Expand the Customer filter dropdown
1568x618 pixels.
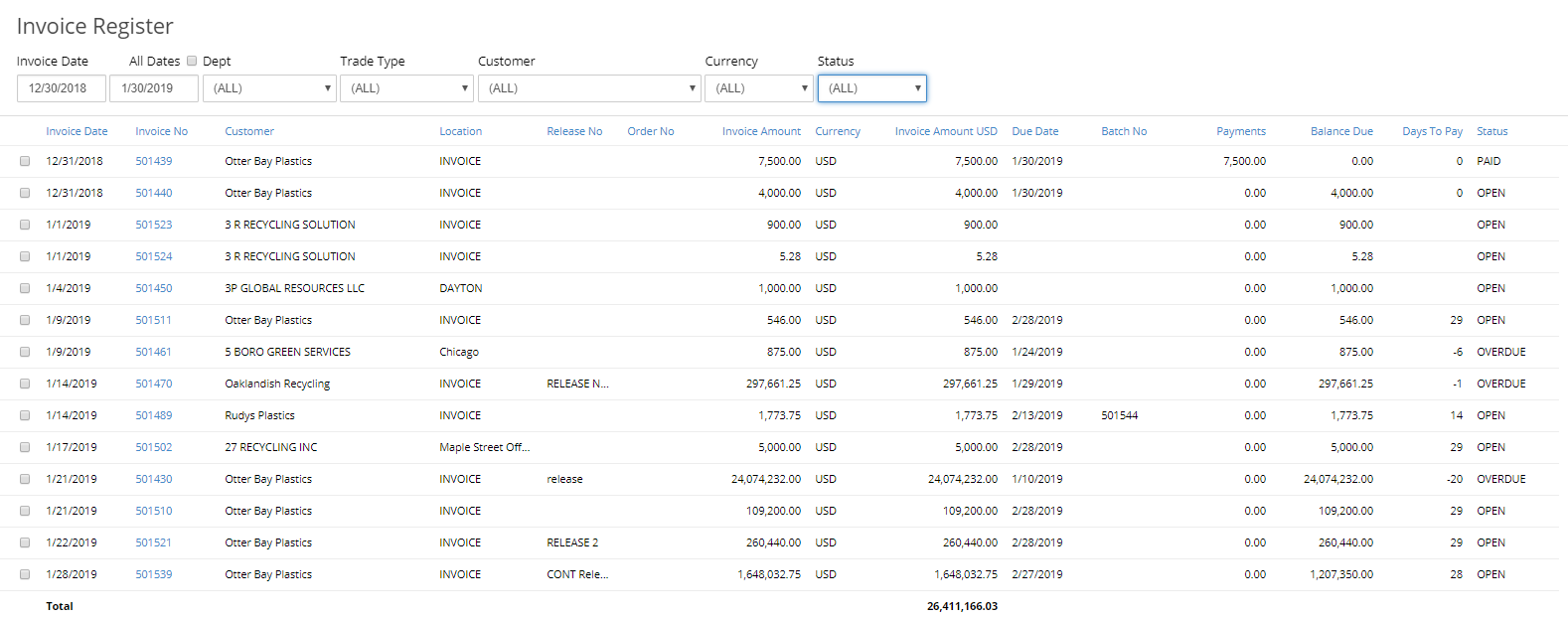[x=589, y=88]
